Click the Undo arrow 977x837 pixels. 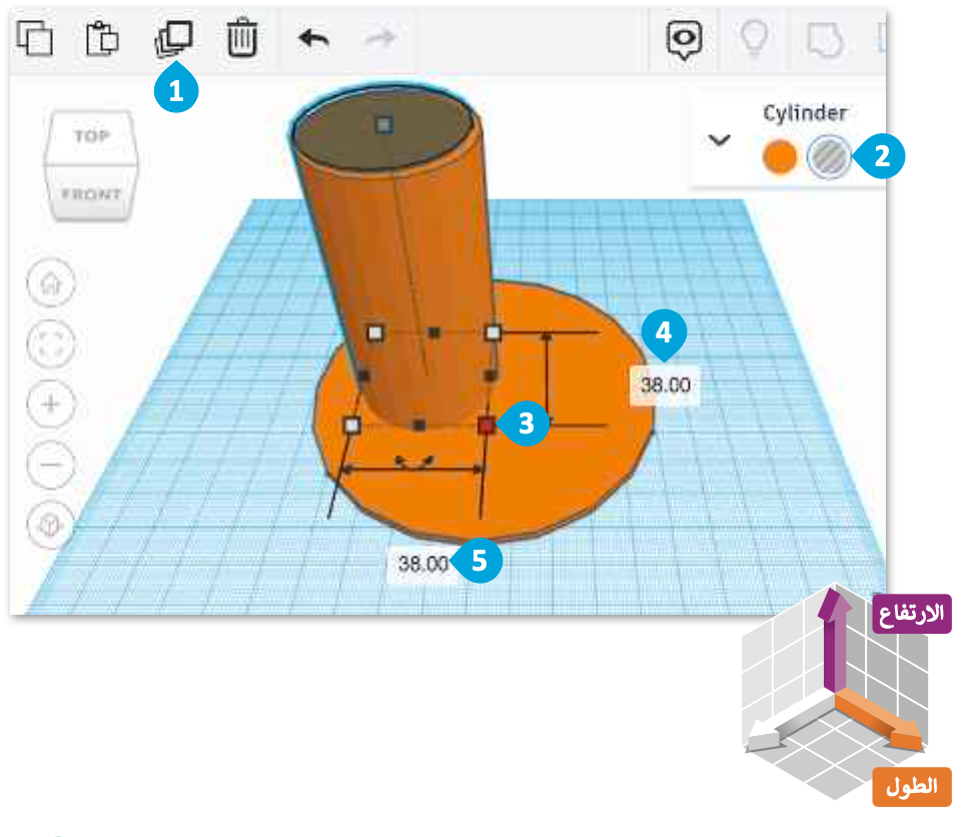313,39
